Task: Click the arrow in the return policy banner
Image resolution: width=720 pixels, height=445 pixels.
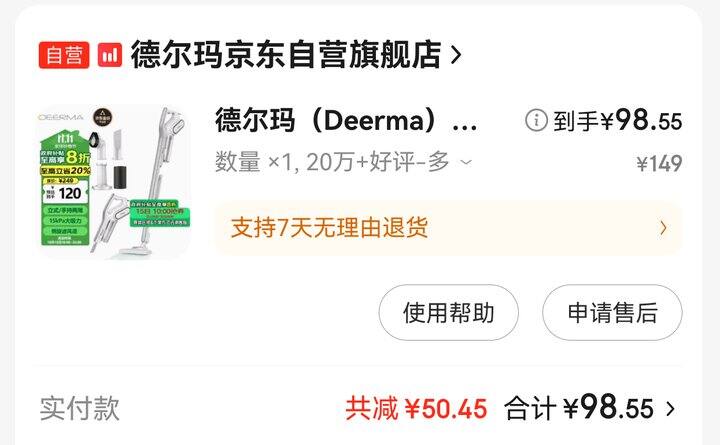Action: 663,228
